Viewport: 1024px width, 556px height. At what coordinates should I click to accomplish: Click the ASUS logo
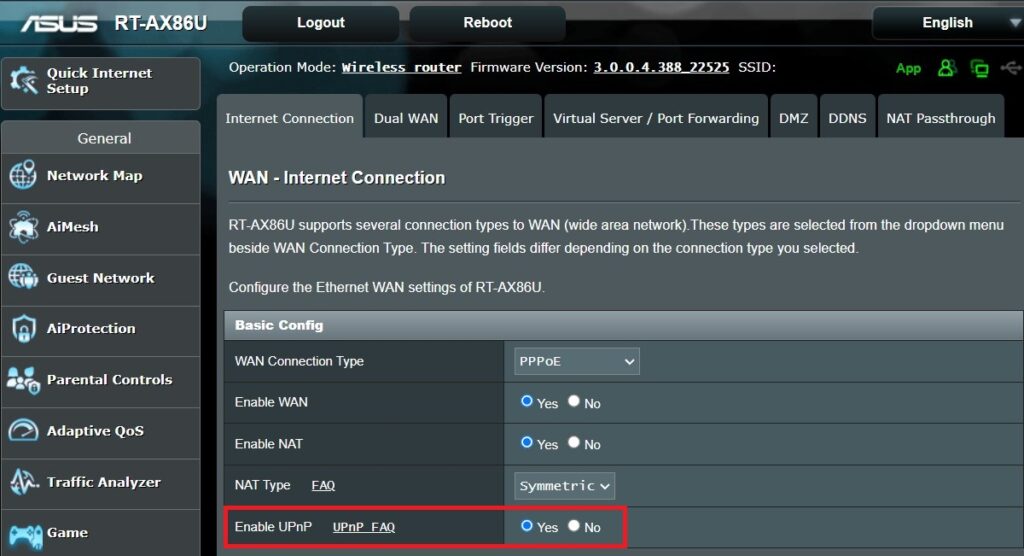pos(59,24)
